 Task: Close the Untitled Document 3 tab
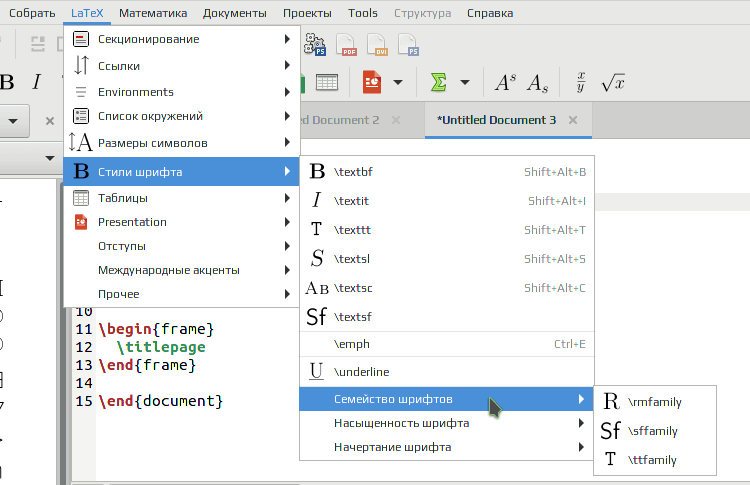click(x=573, y=120)
